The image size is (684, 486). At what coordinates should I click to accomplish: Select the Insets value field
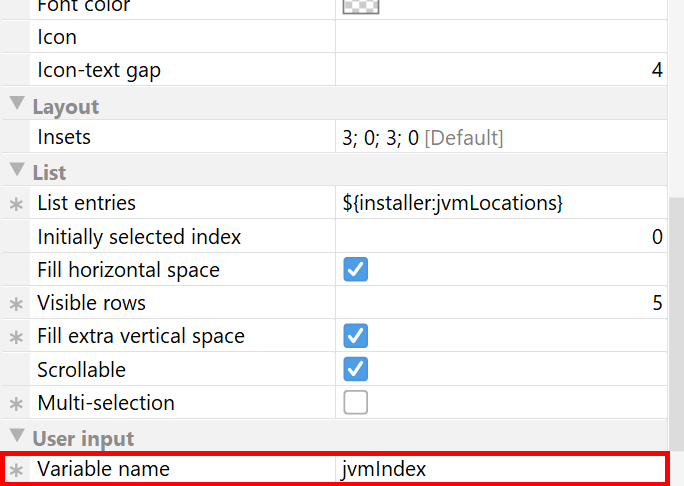coord(501,137)
